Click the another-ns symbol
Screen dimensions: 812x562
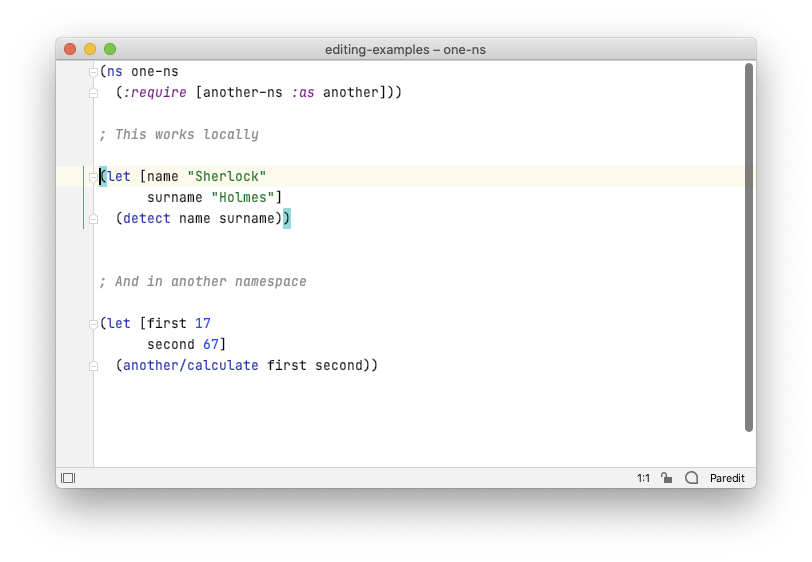pyautogui.click(x=242, y=93)
